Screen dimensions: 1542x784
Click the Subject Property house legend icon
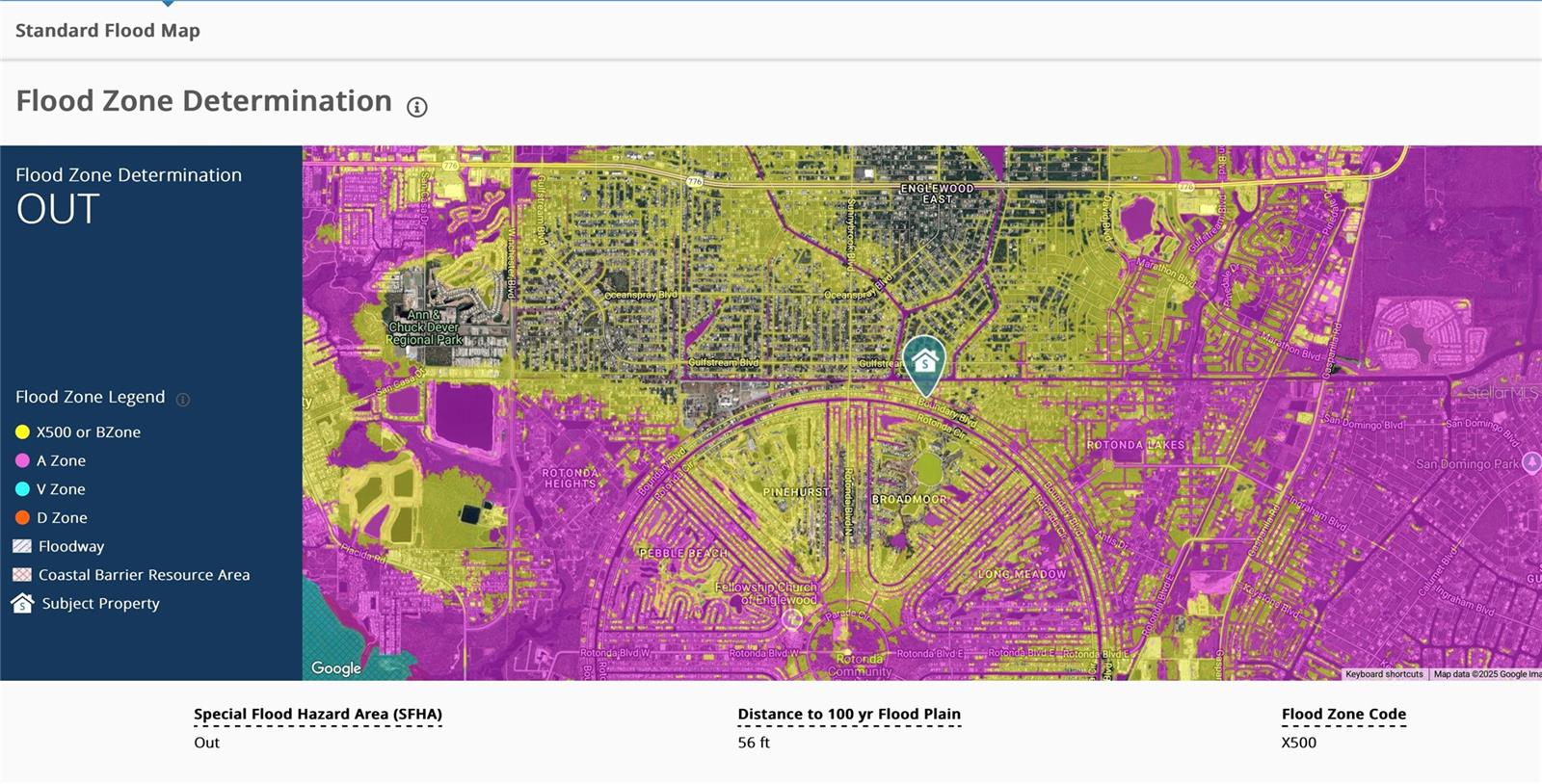(22, 604)
